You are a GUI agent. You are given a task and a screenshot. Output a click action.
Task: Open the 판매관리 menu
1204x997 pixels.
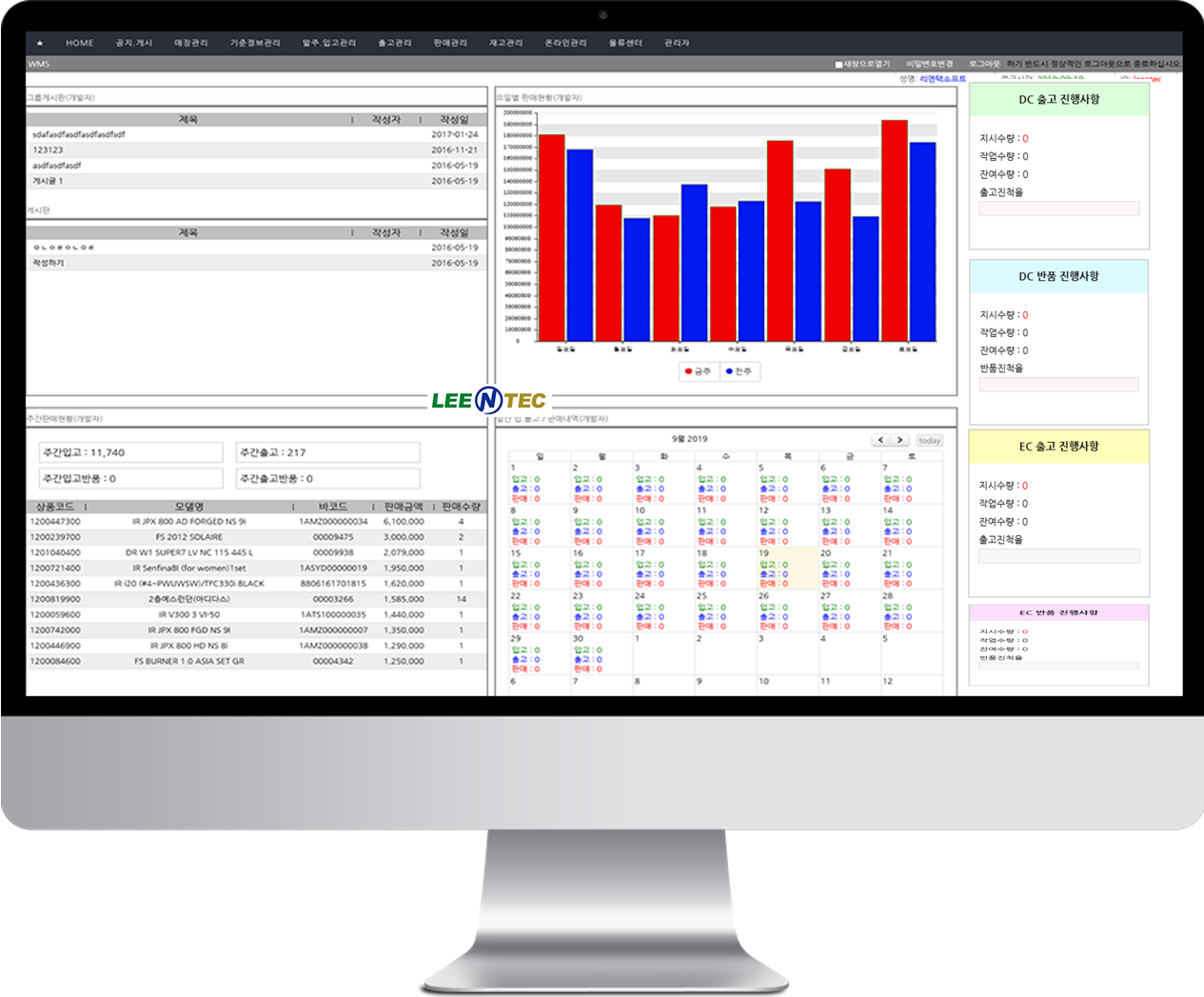coord(450,43)
